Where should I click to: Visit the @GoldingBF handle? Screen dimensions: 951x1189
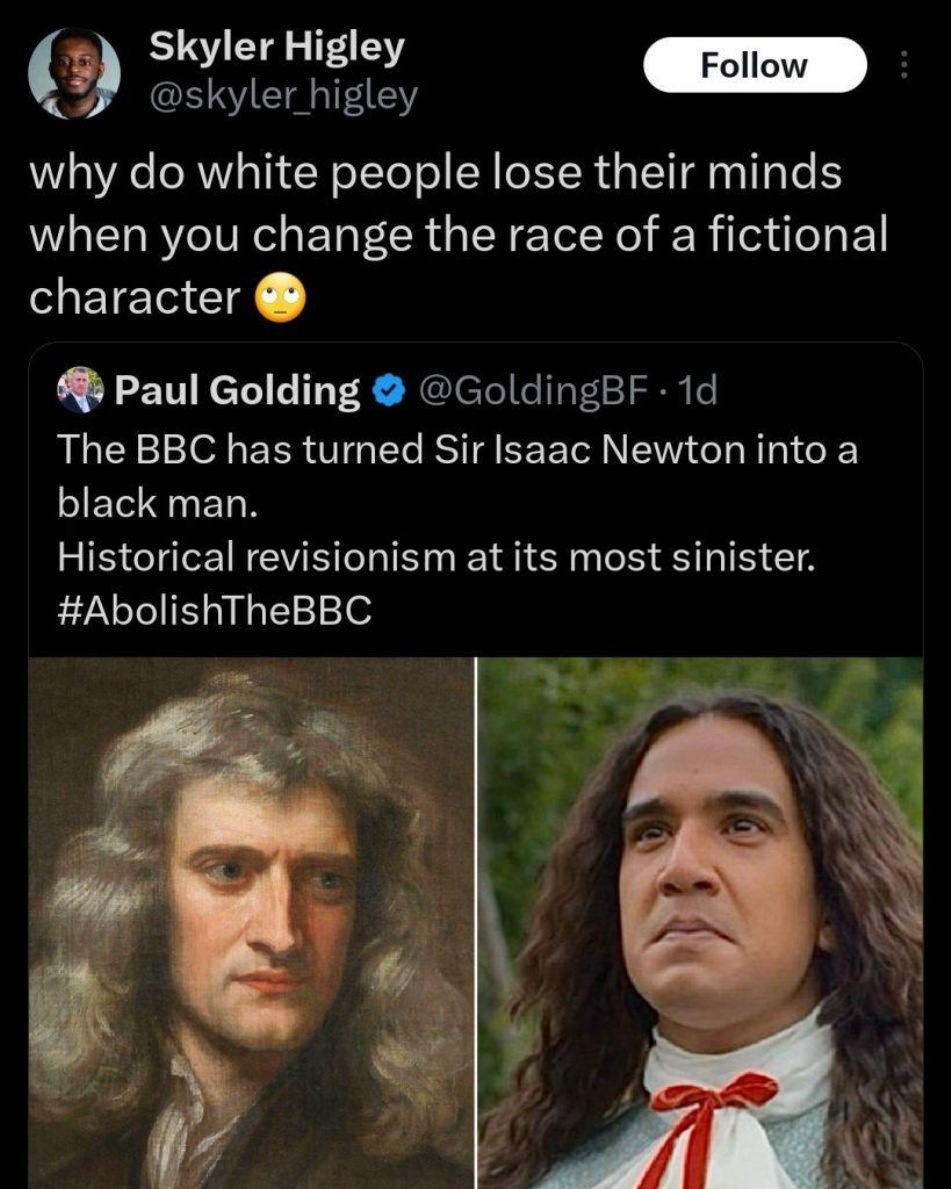(x=533, y=391)
